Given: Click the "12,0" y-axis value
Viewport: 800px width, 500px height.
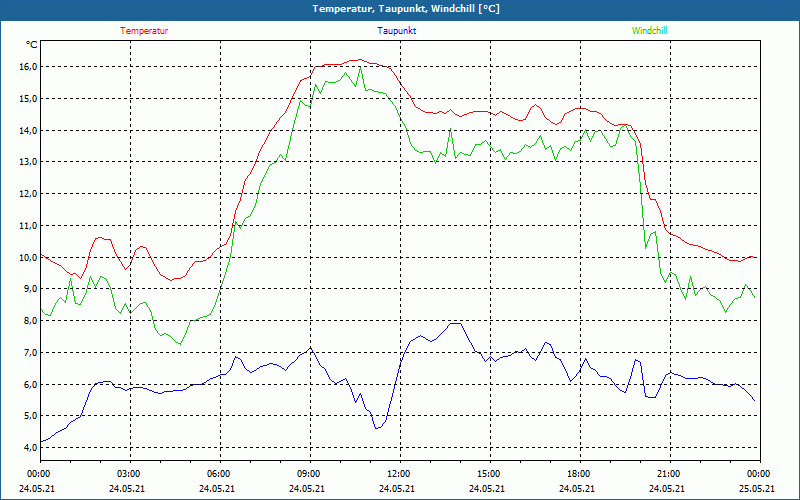Looking at the screenshot, I should [x=29, y=194].
